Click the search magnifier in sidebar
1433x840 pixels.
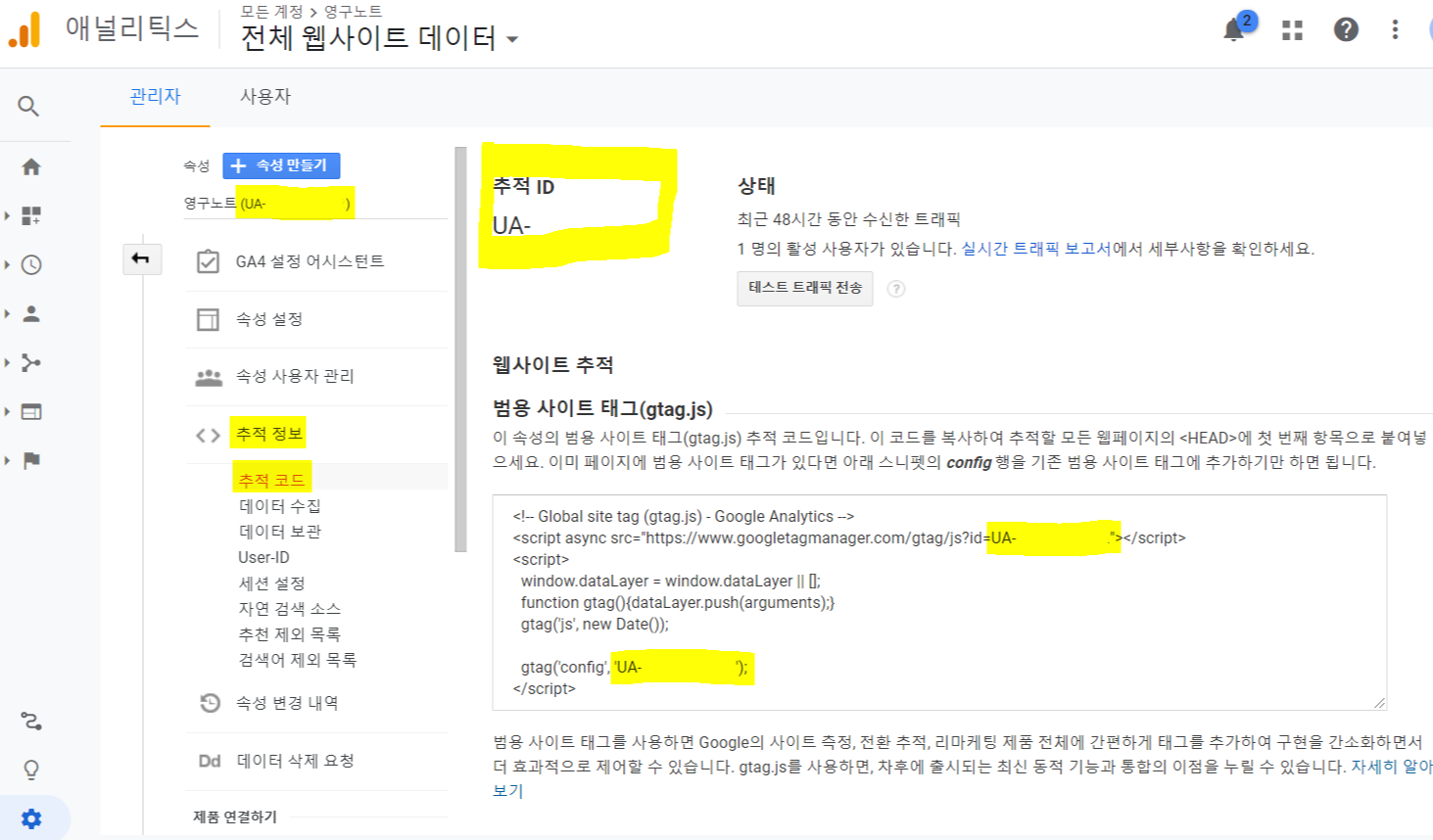click(28, 106)
